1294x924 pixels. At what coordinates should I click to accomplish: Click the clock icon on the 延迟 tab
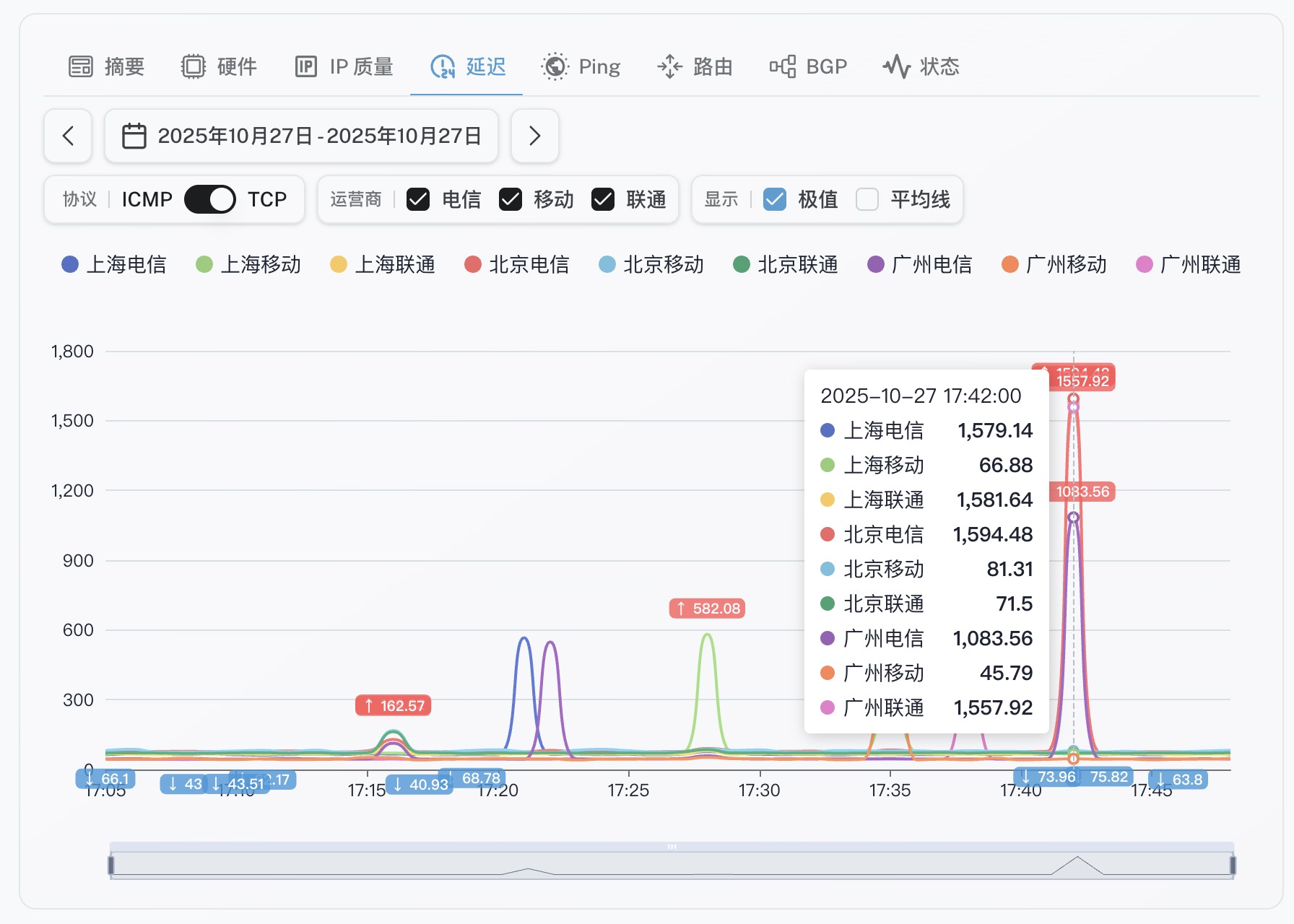(x=442, y=66)
